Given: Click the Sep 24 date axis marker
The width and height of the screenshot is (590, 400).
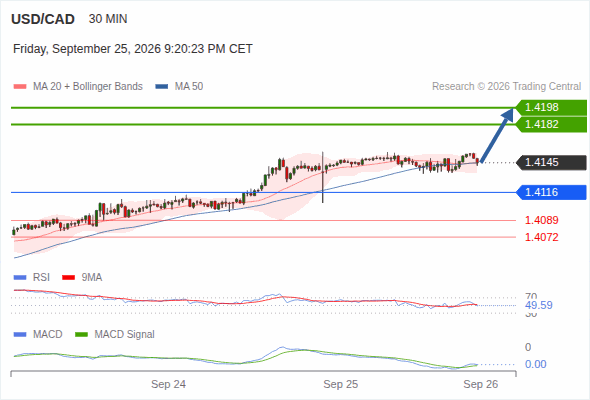Looking at the screenshot, I should coord(168,384).
